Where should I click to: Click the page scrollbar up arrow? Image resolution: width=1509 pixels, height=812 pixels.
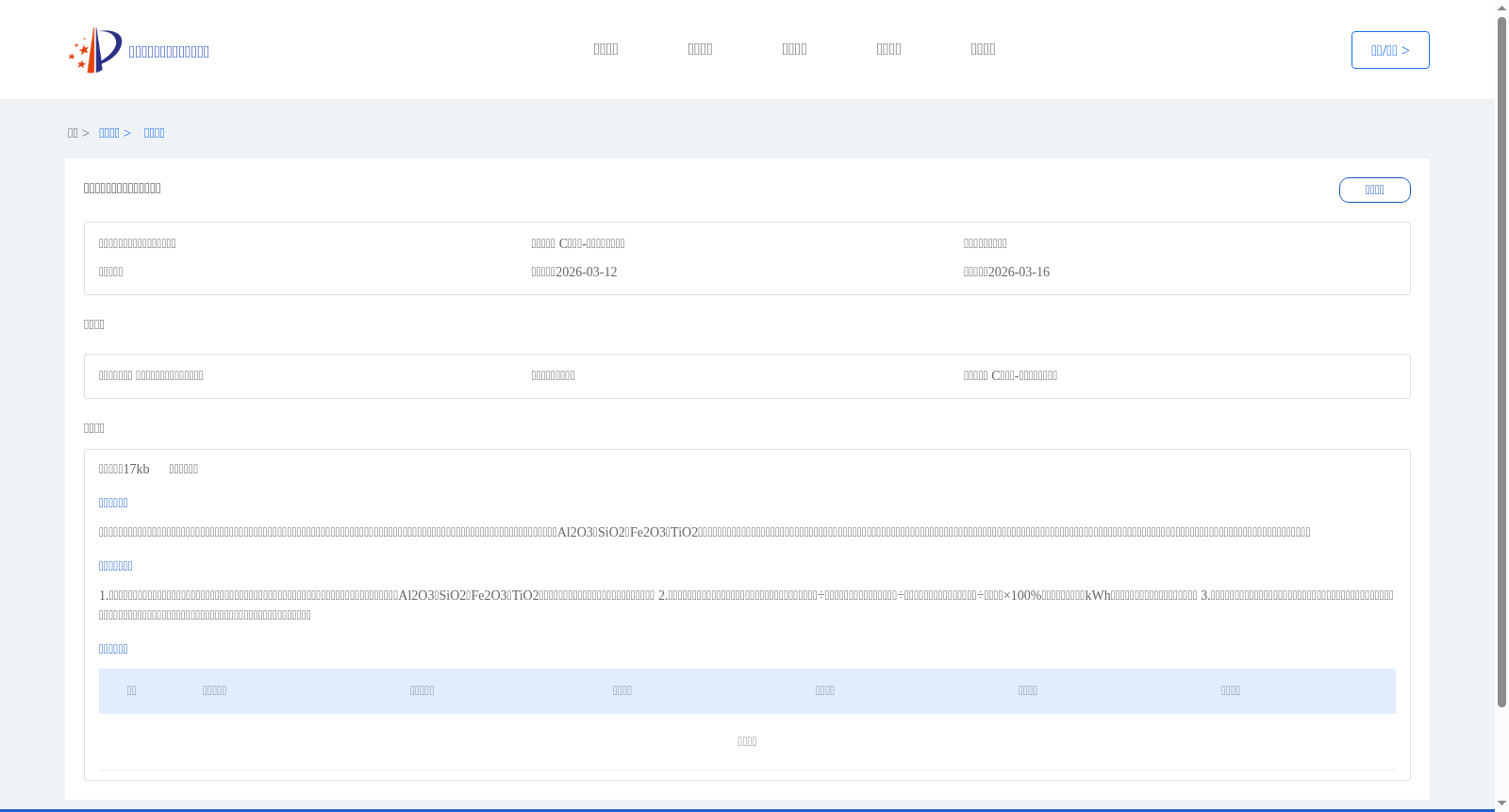[1501, 8]
